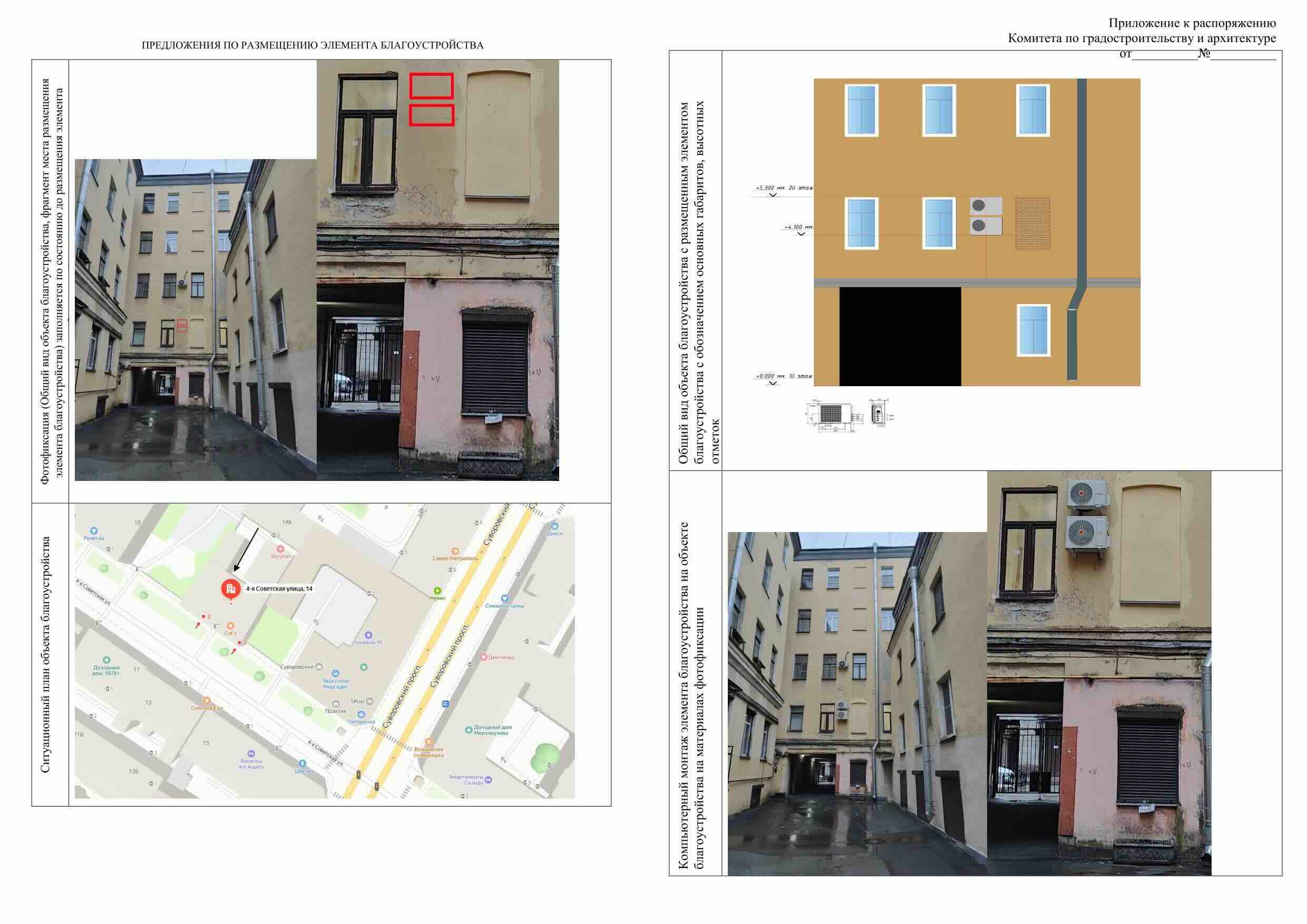Select 'Комитета по градостроительству и архитектуре' text
The image size is (1307, 924).
tap(1142, 38)
